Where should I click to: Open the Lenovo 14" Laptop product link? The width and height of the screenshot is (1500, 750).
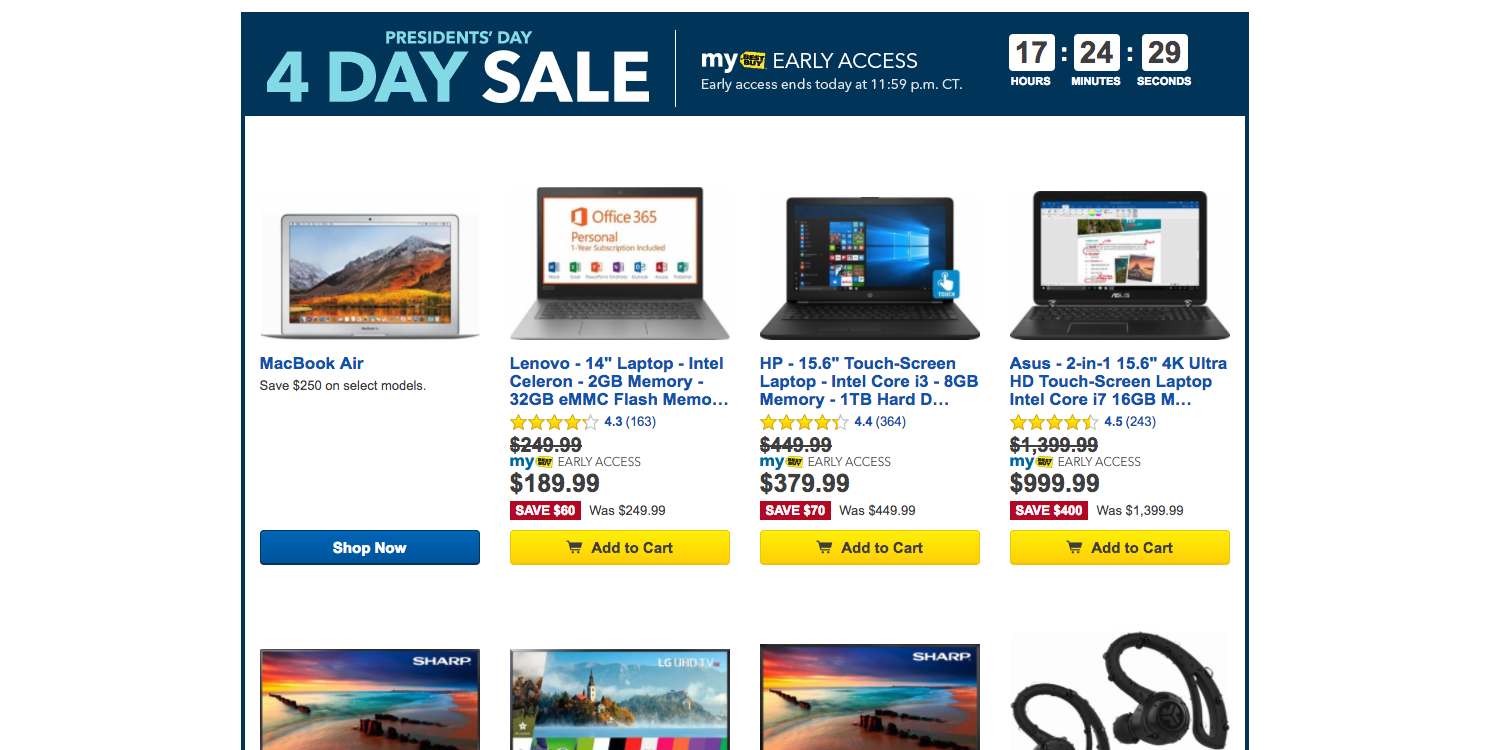coord(619,381)
